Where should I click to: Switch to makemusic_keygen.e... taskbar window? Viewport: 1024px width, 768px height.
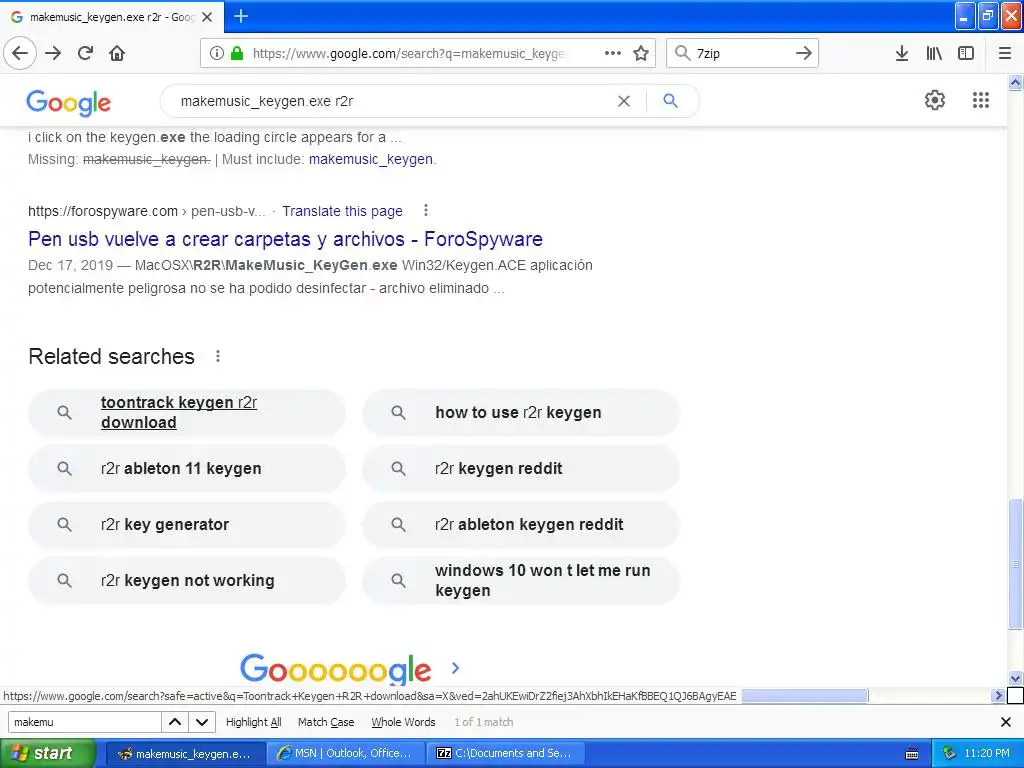pos(184,753)
